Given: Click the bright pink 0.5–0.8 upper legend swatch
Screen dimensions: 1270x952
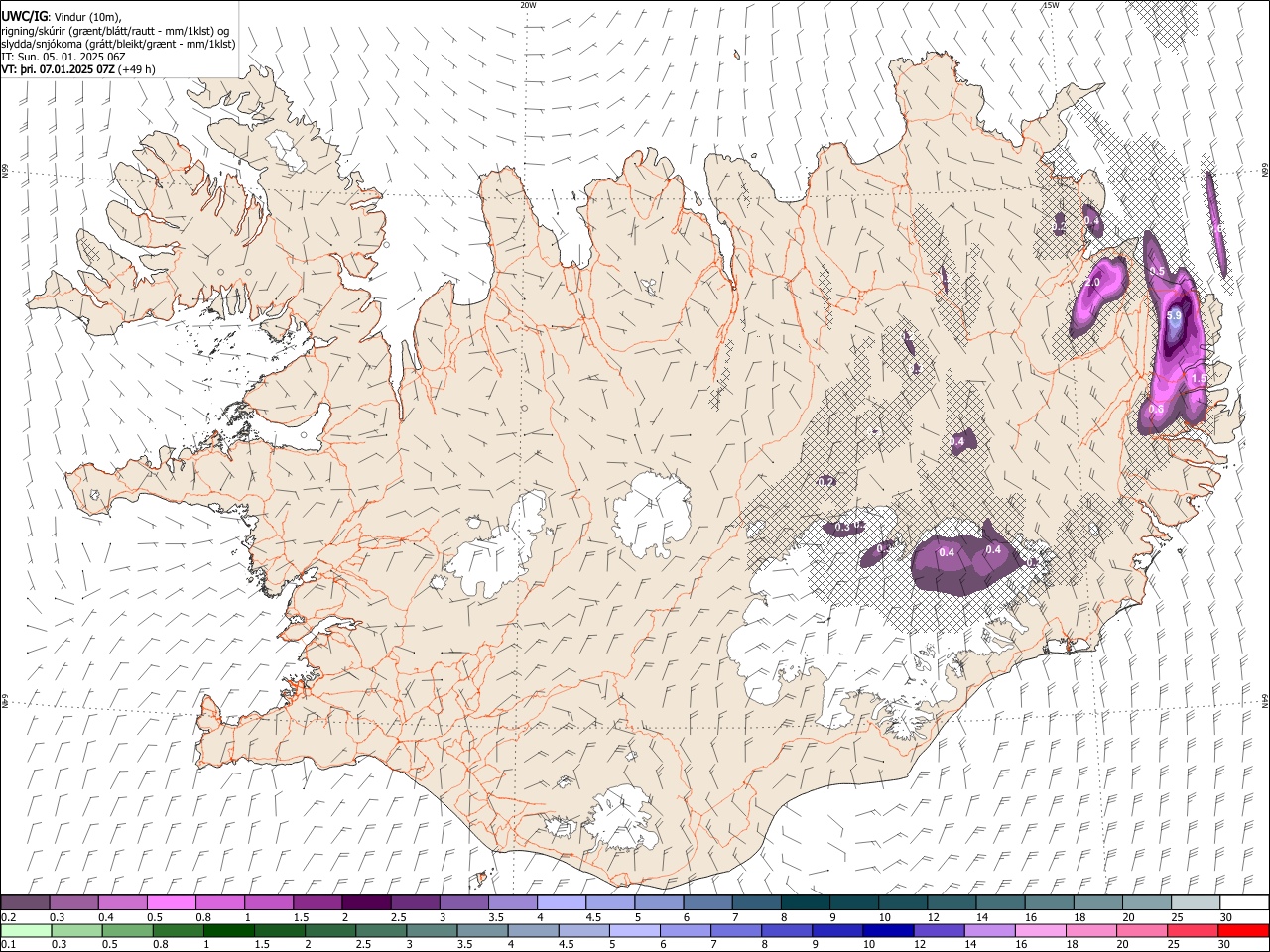Looking at the screenshot, I should coord(172,902).
